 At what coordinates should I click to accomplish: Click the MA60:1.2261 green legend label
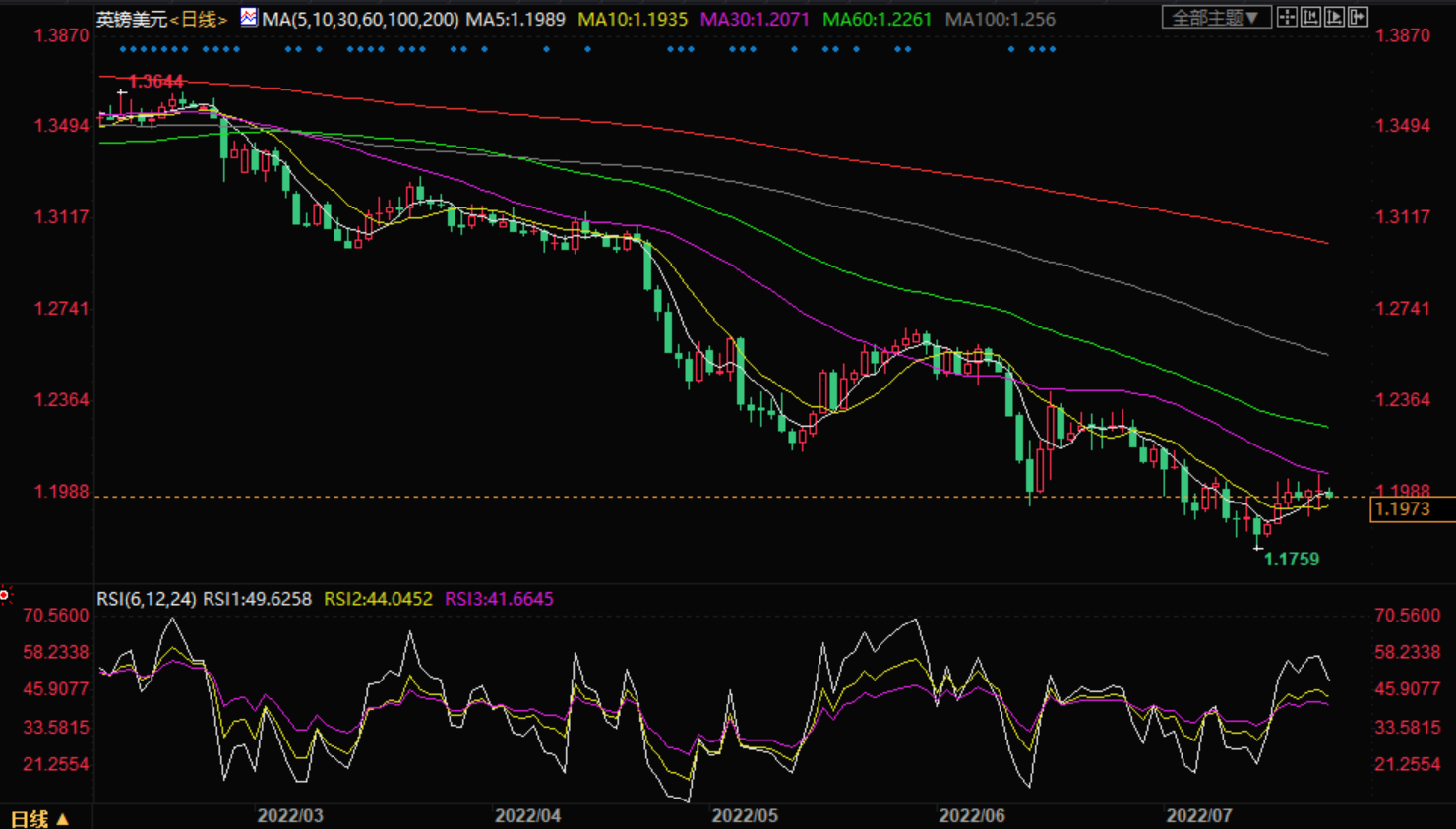point(876,19)
